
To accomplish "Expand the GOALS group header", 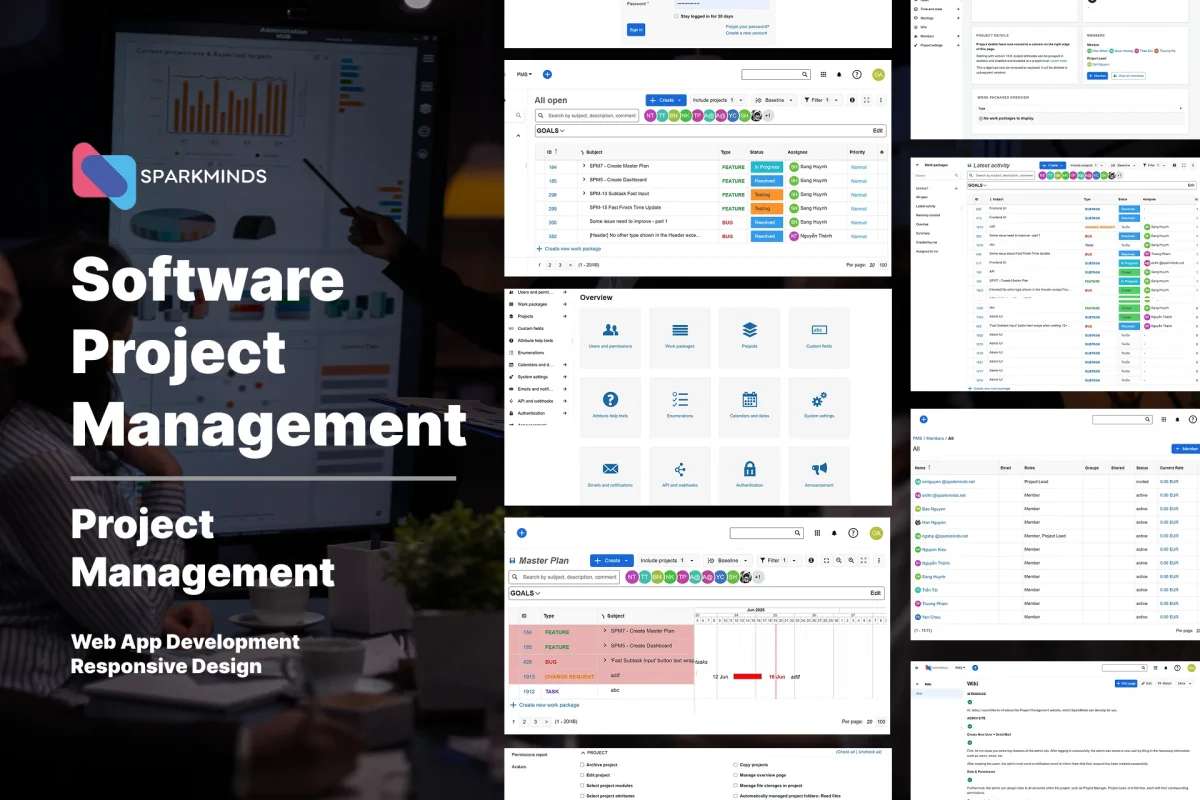I will pos(547,131).
